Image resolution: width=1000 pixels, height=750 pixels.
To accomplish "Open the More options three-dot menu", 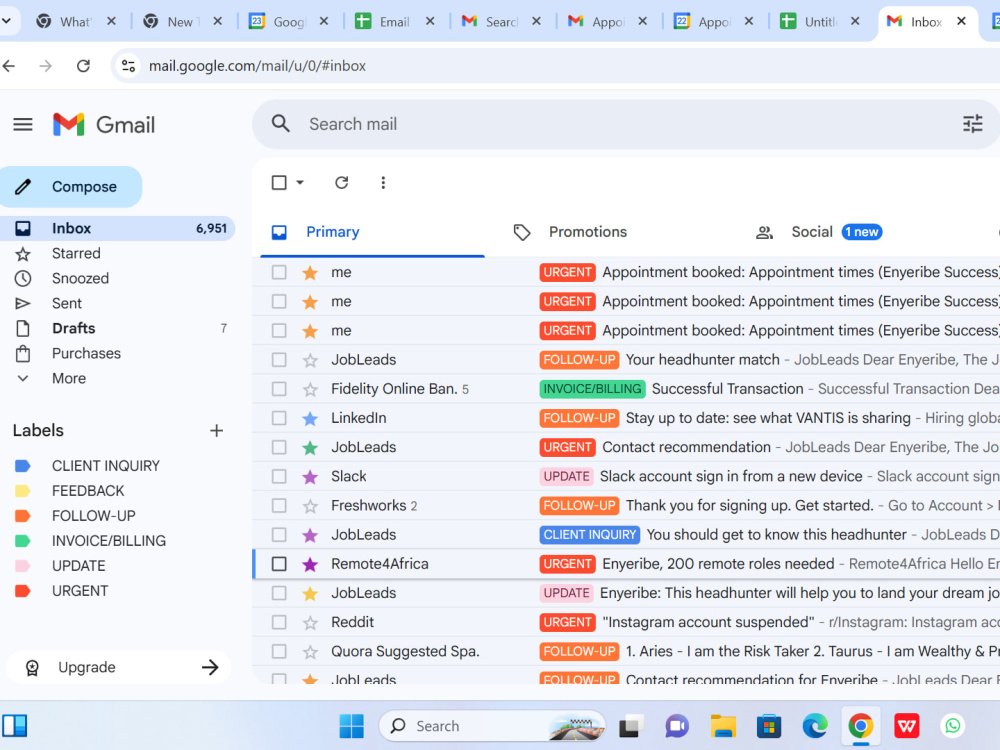I will (x=383, y=183).
